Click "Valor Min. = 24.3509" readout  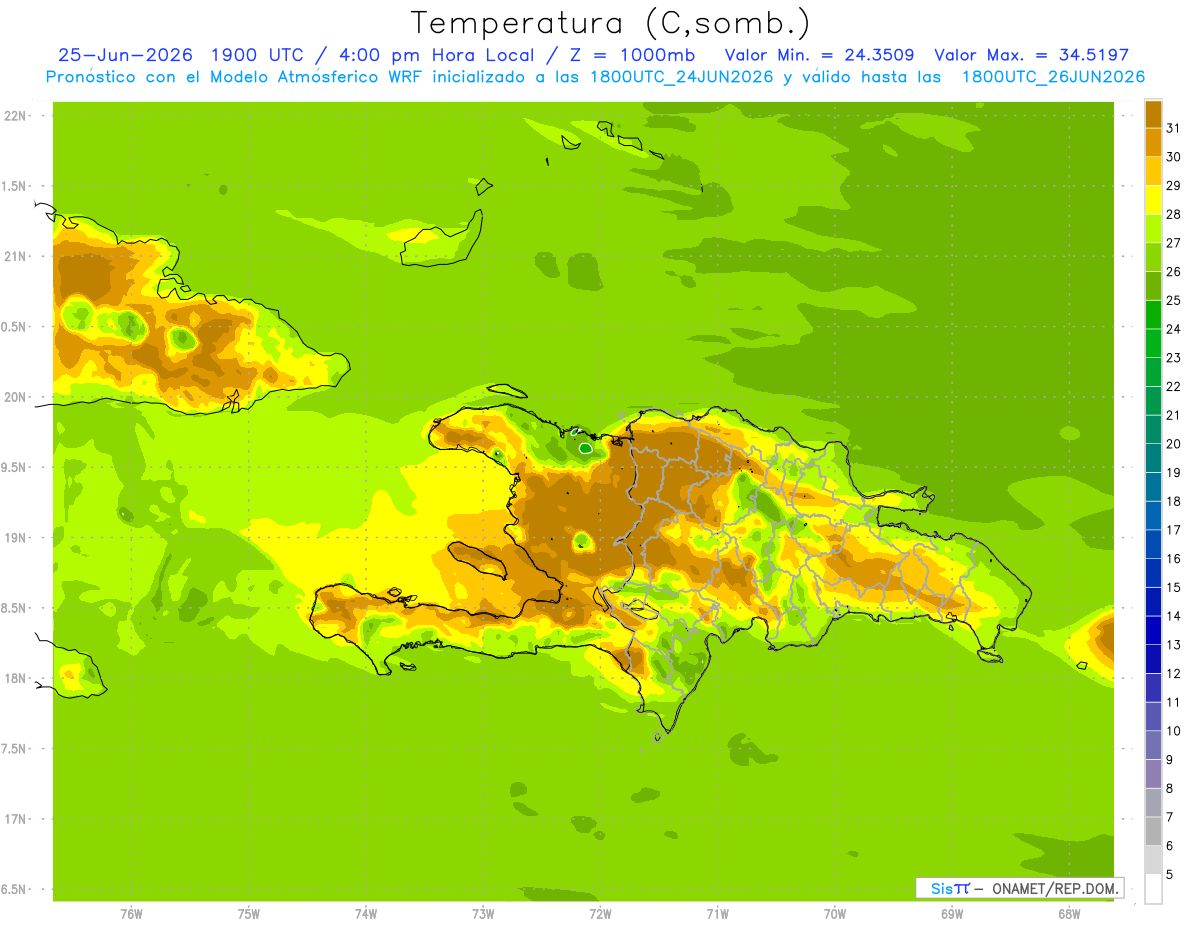[819, 55]
